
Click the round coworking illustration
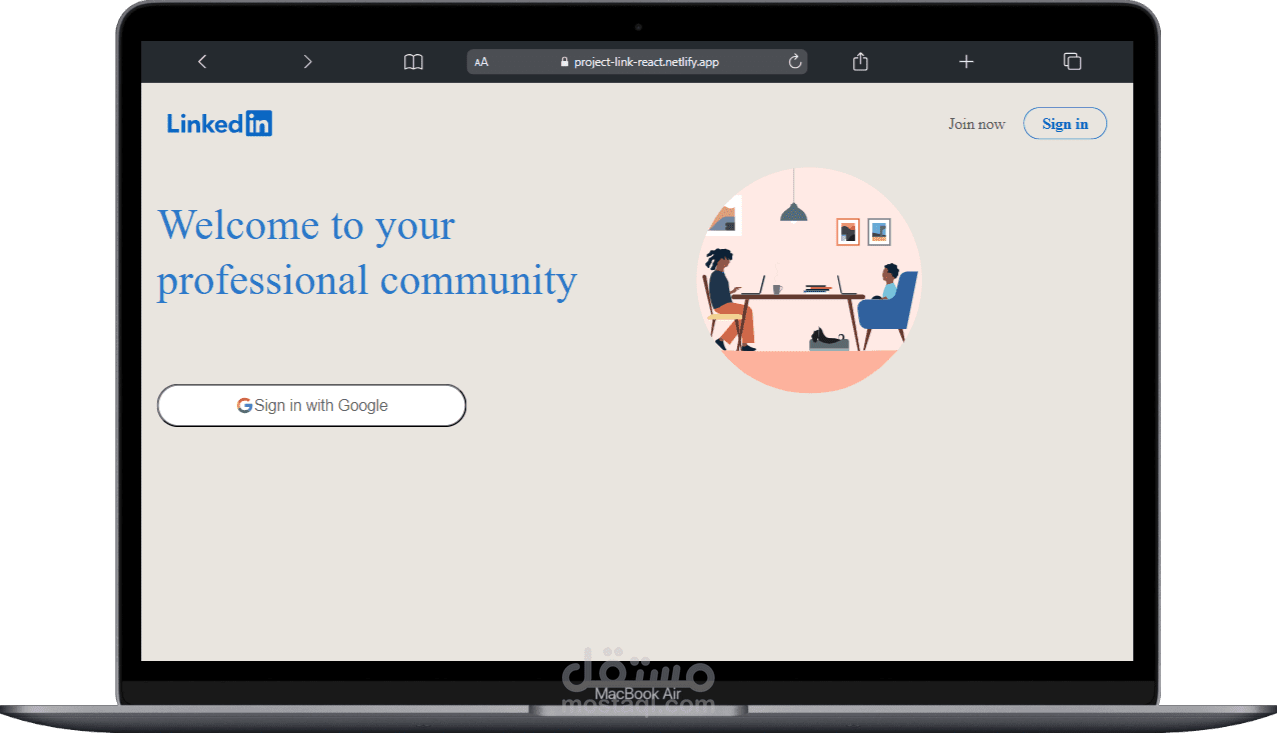point(809,280)
